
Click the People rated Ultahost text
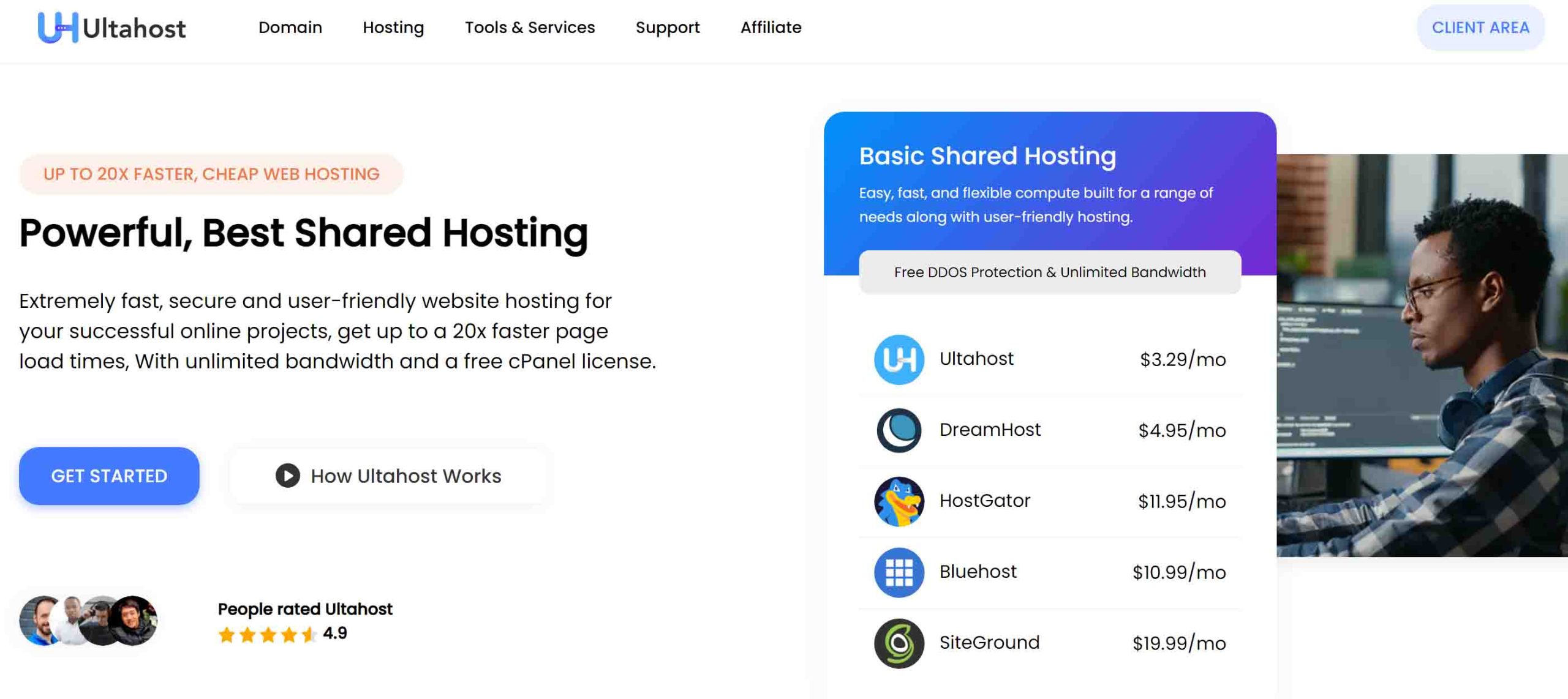[305, 609]
